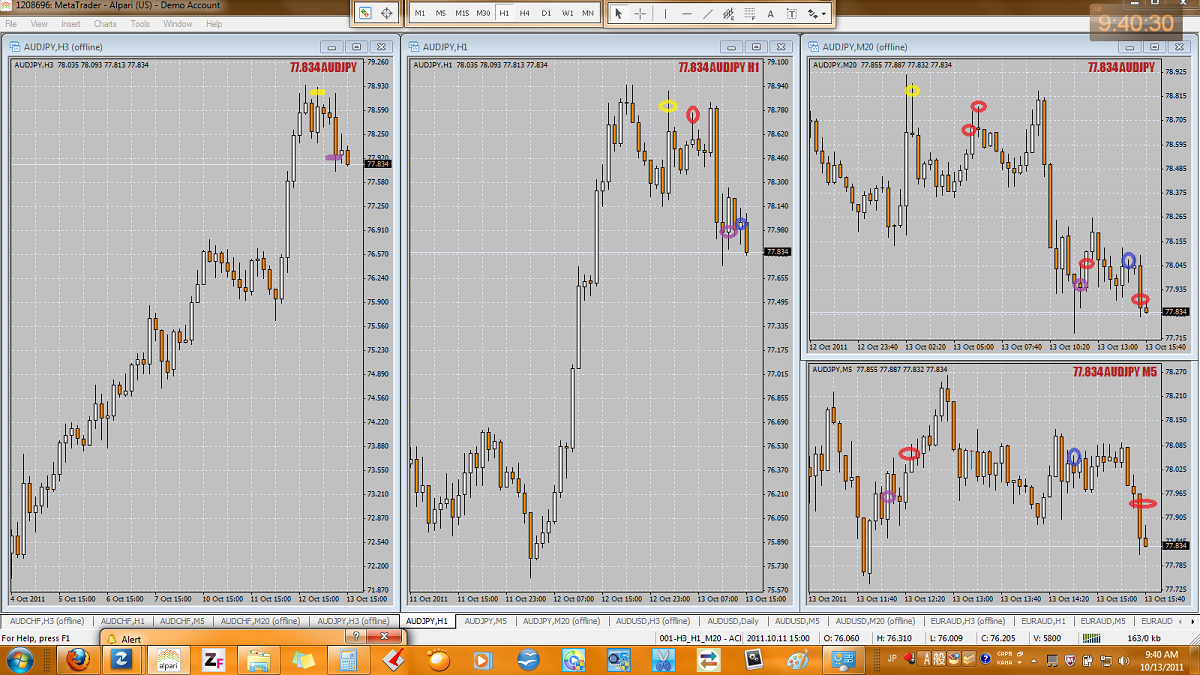Pick the text label tool
Viewport: 1200px width, 675px height.
pos(791,13)
